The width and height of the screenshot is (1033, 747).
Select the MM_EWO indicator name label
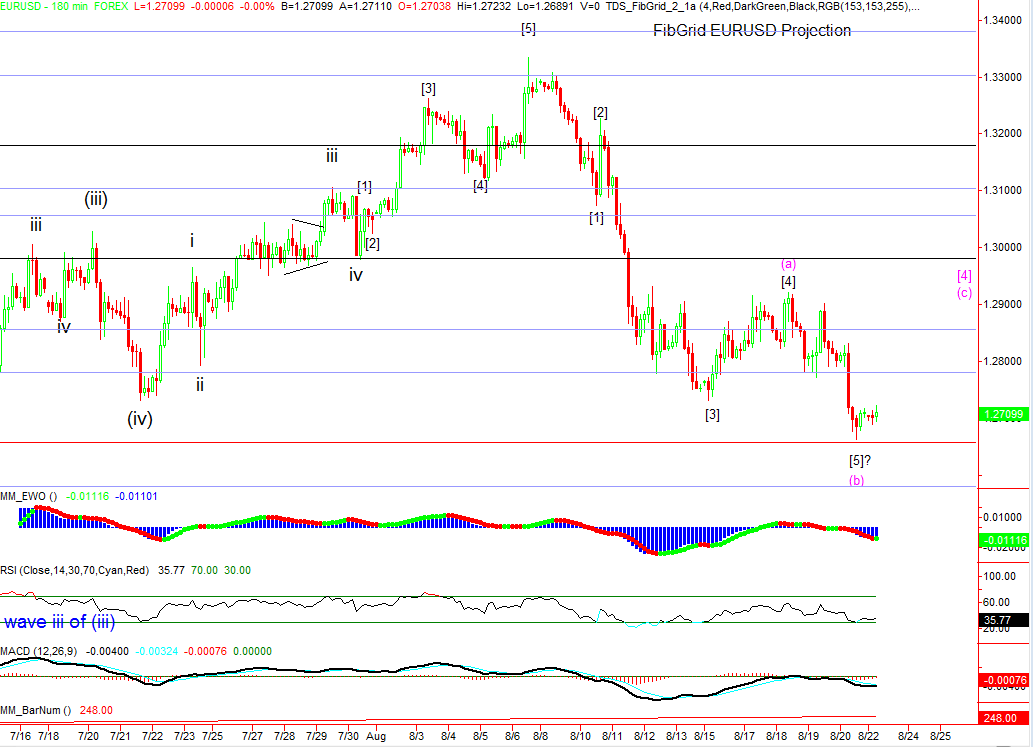coord(29,496)
